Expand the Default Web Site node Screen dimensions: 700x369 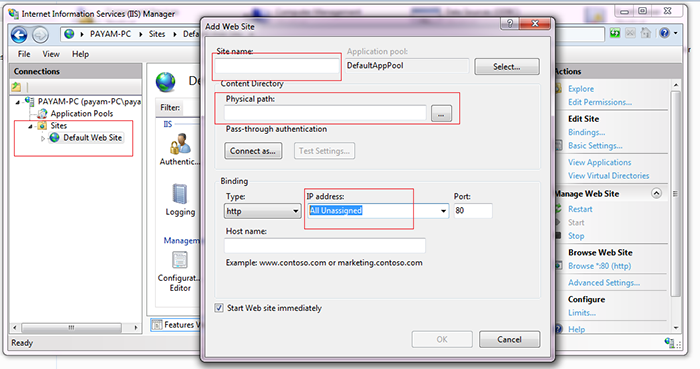(43, 138)
